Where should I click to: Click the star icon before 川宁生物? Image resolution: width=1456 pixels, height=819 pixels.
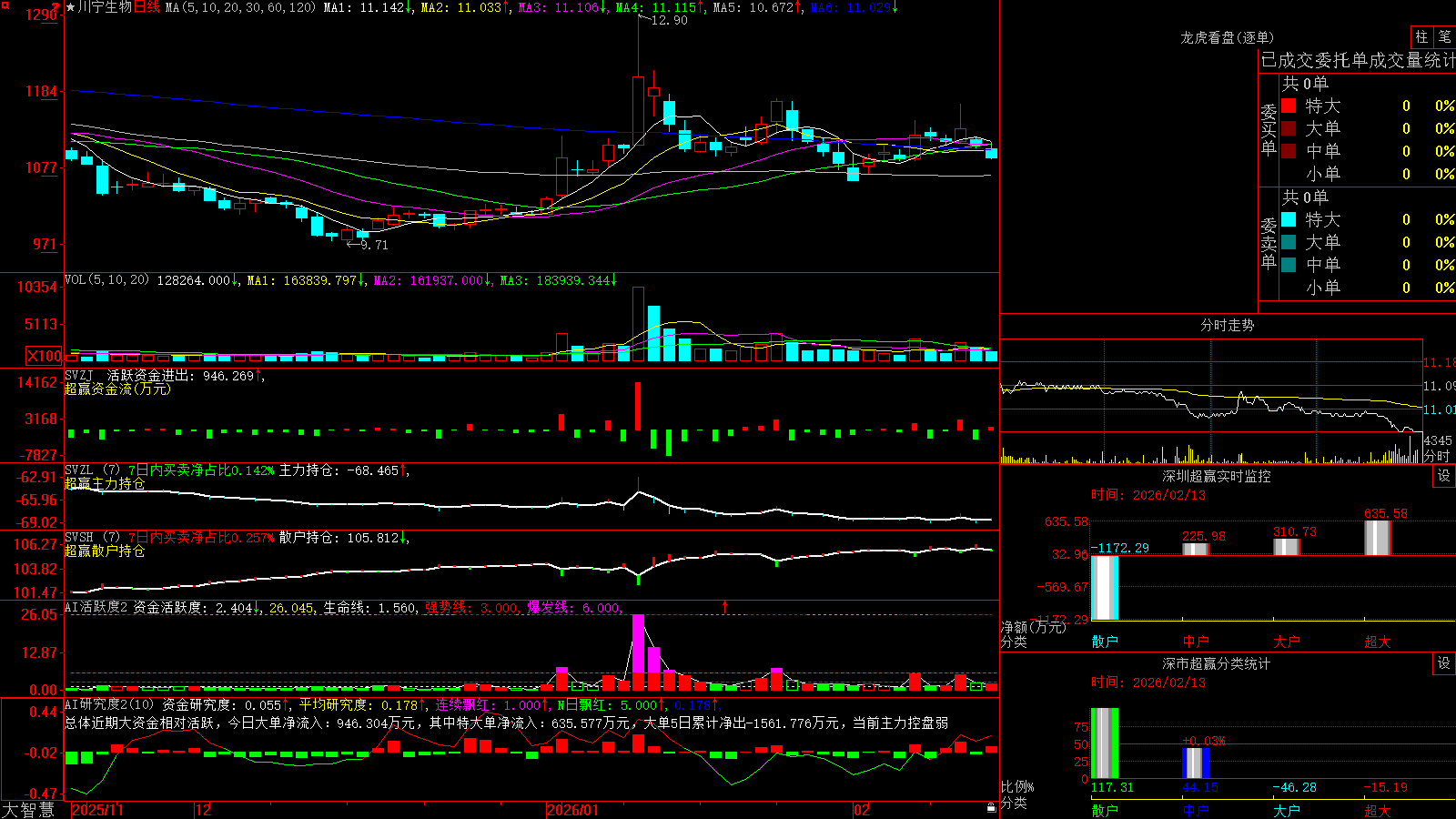coord(70,7)
